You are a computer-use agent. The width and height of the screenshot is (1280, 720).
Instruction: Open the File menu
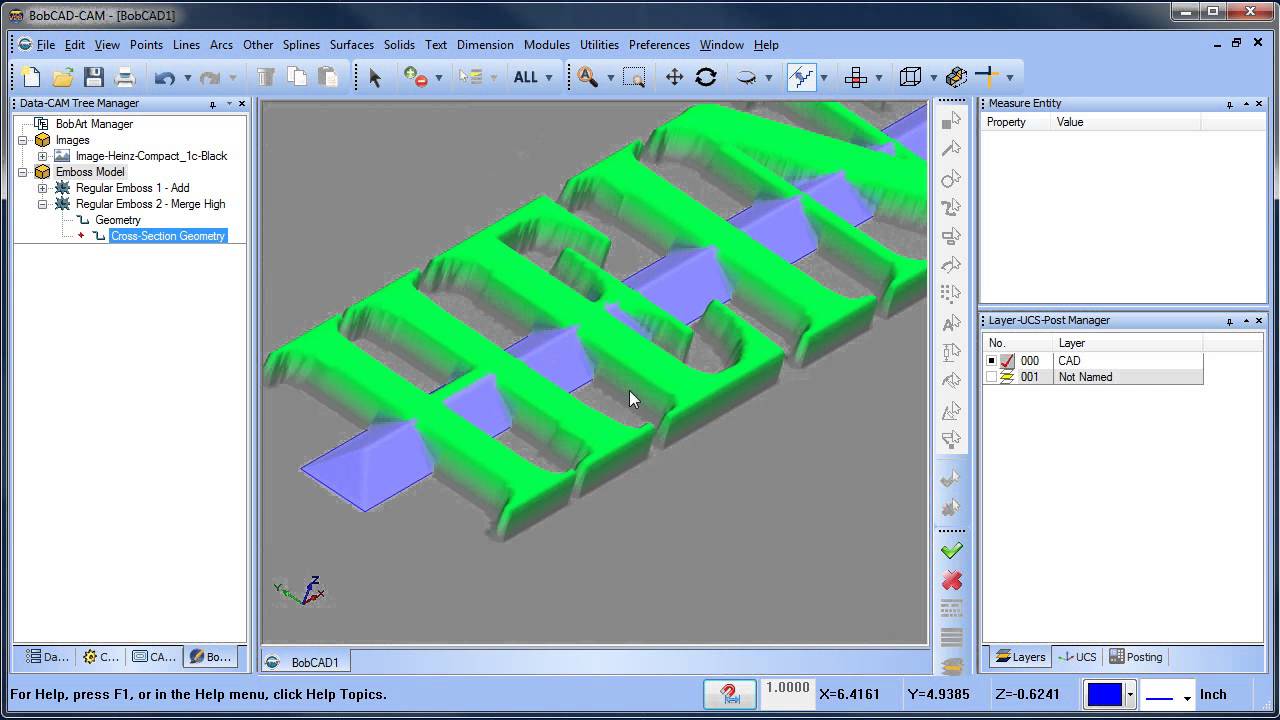(46, 45)
